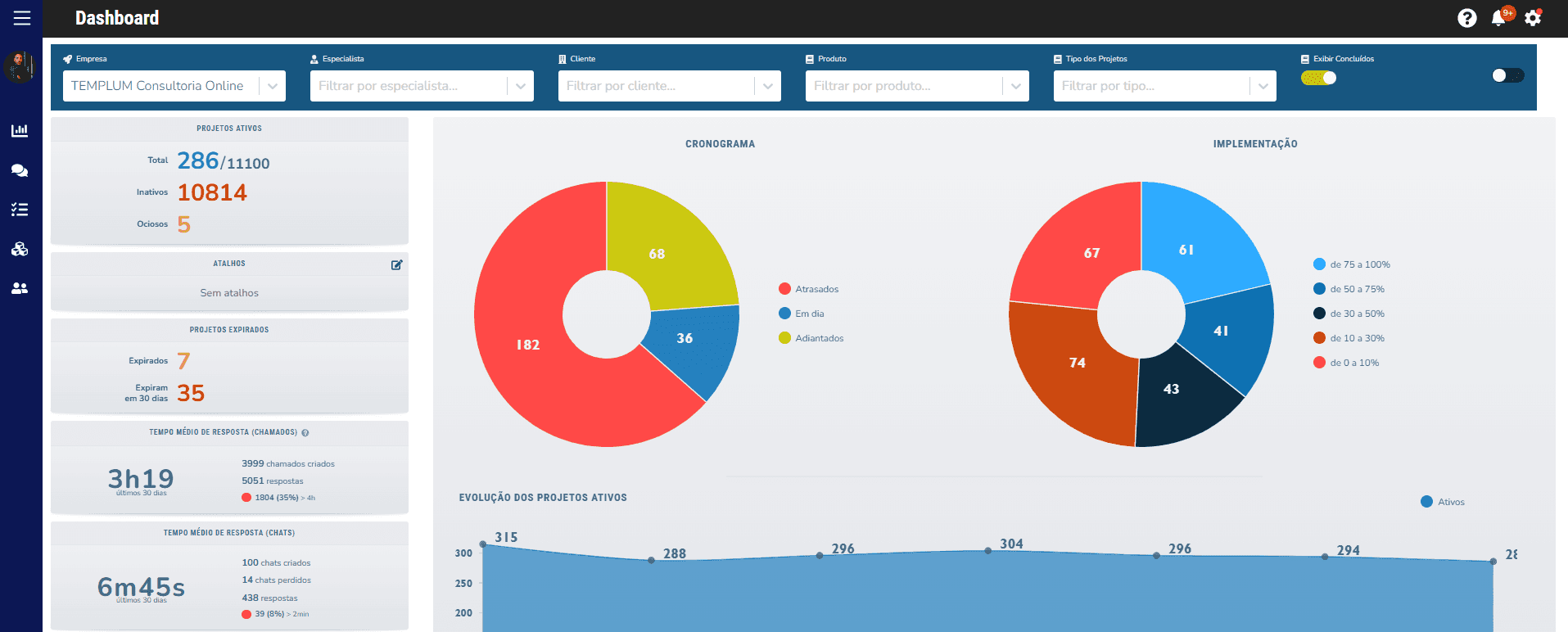Click the Sem atalhos text
Viewport: 1568px width, 632px height.
(x=229, y=293)
